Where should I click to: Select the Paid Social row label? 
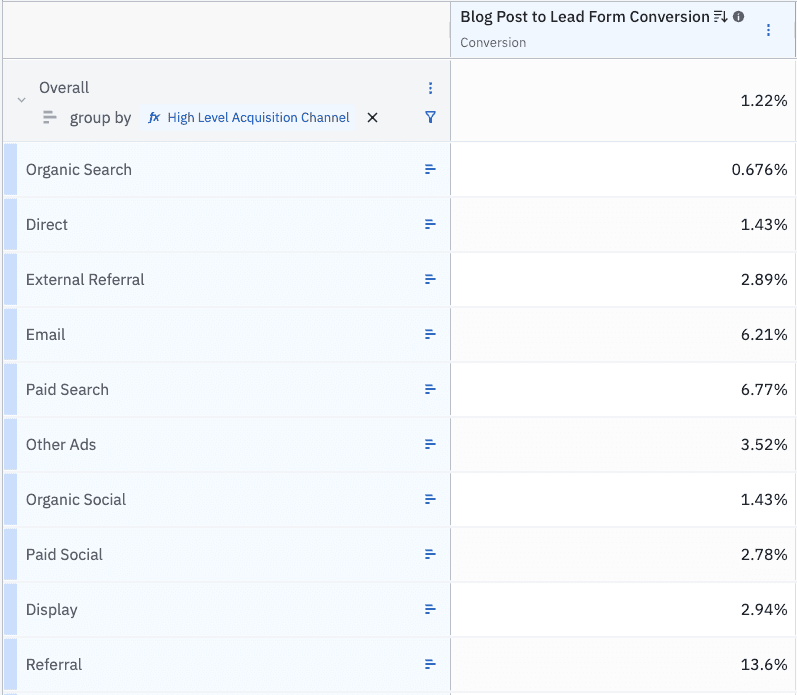pyautogui.click(x=64, y=555)
